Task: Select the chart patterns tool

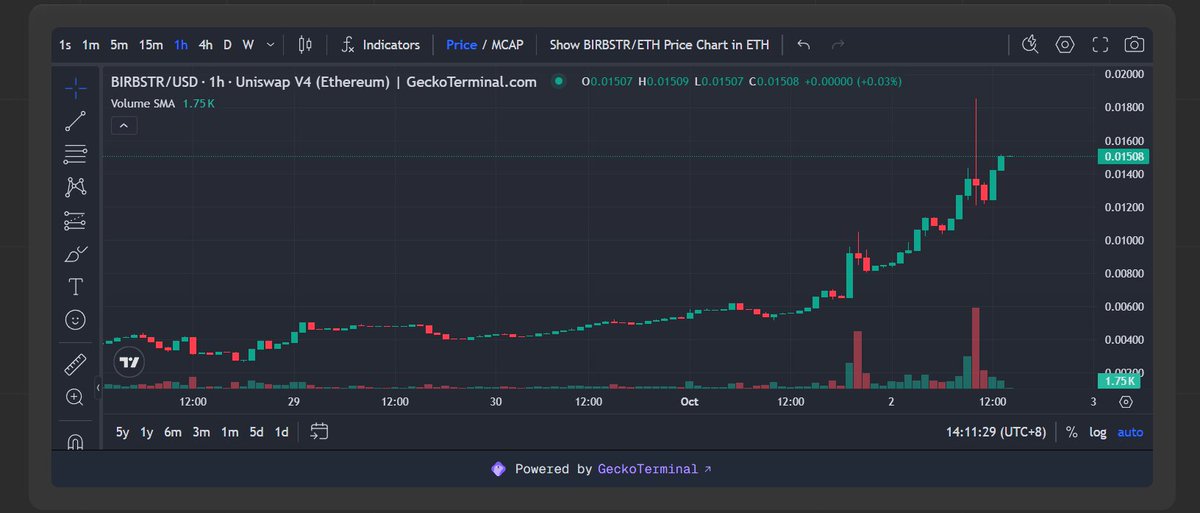Action: click(x=75, y=187)
